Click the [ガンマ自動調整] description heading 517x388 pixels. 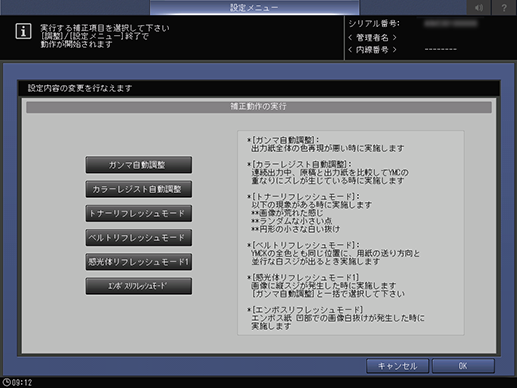[x=283, y=140]
